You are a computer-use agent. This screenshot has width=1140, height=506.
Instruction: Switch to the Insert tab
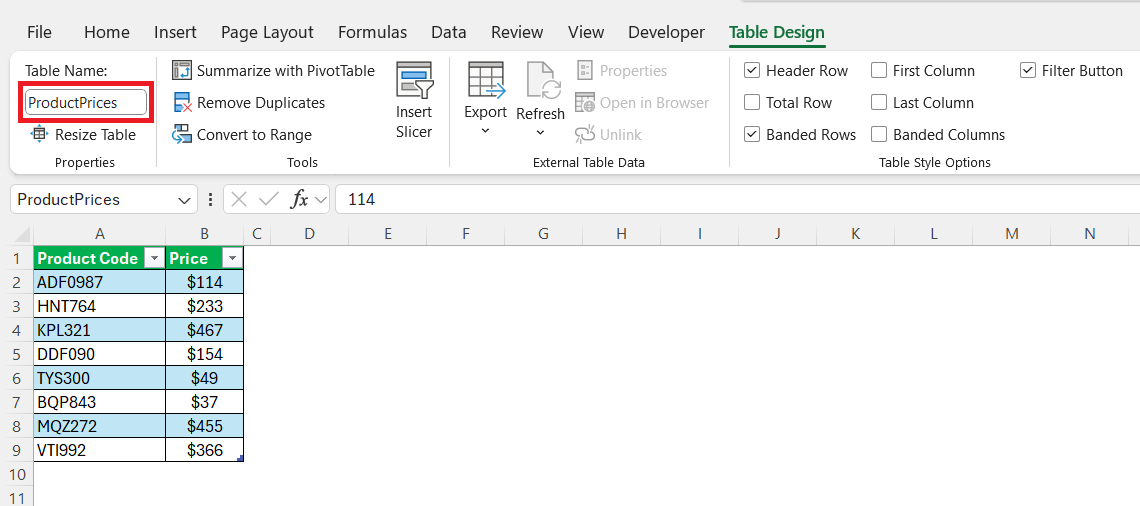pos(175,32)
